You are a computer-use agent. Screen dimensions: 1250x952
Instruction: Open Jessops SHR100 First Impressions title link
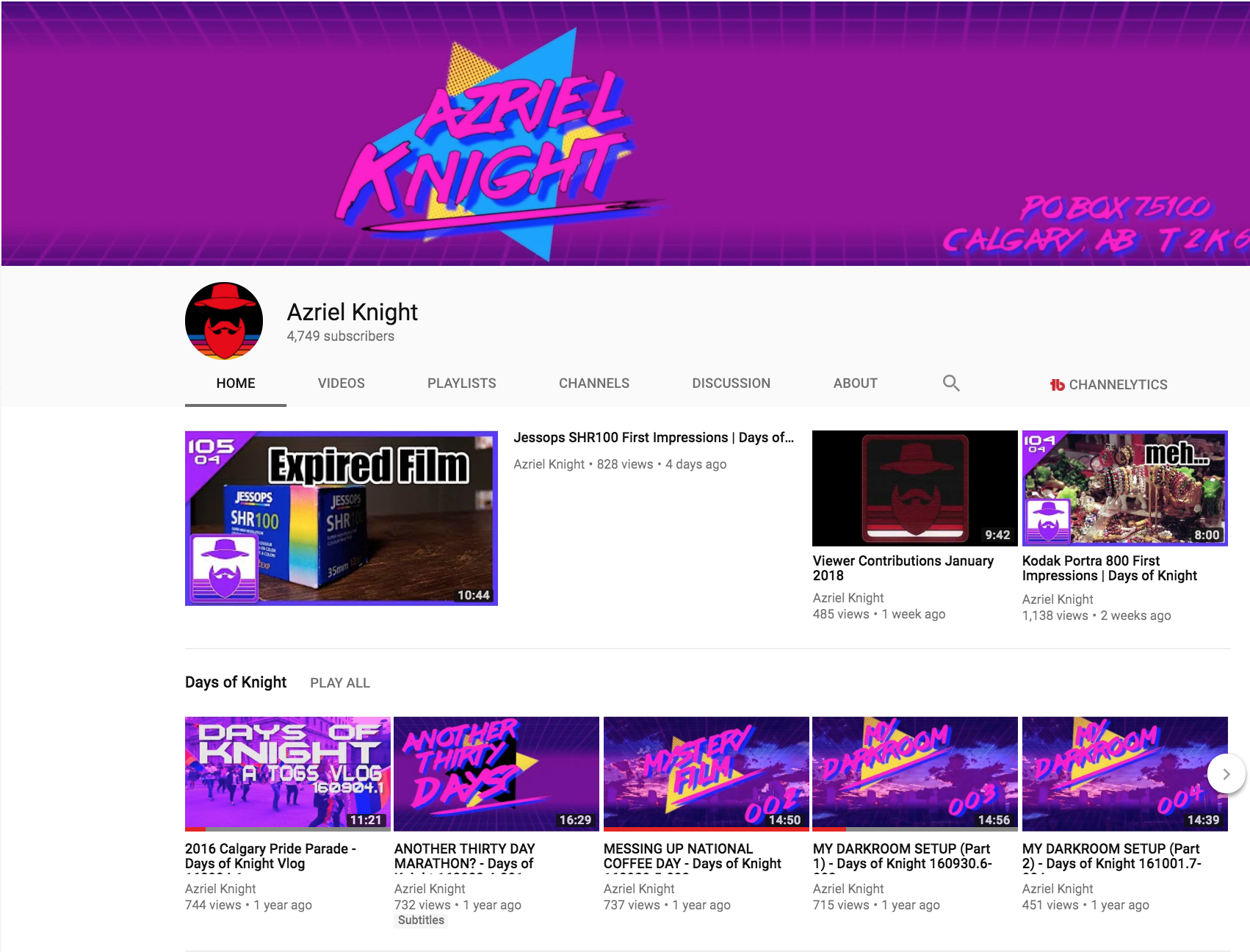pyautogui.click(x=653, y=437)
